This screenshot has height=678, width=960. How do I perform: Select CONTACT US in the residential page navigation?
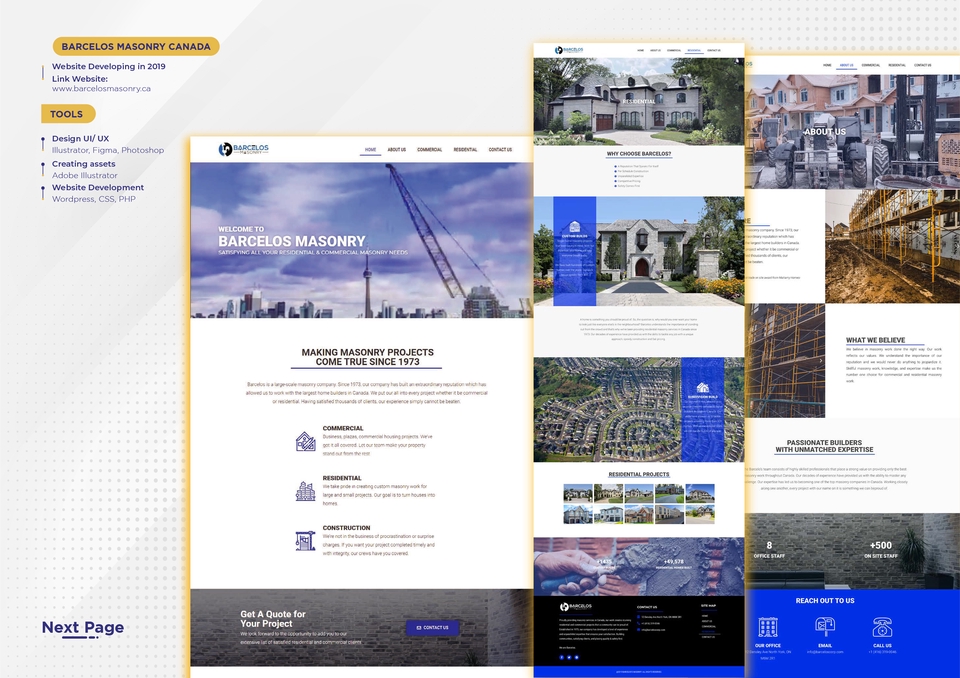pos(714,50)
